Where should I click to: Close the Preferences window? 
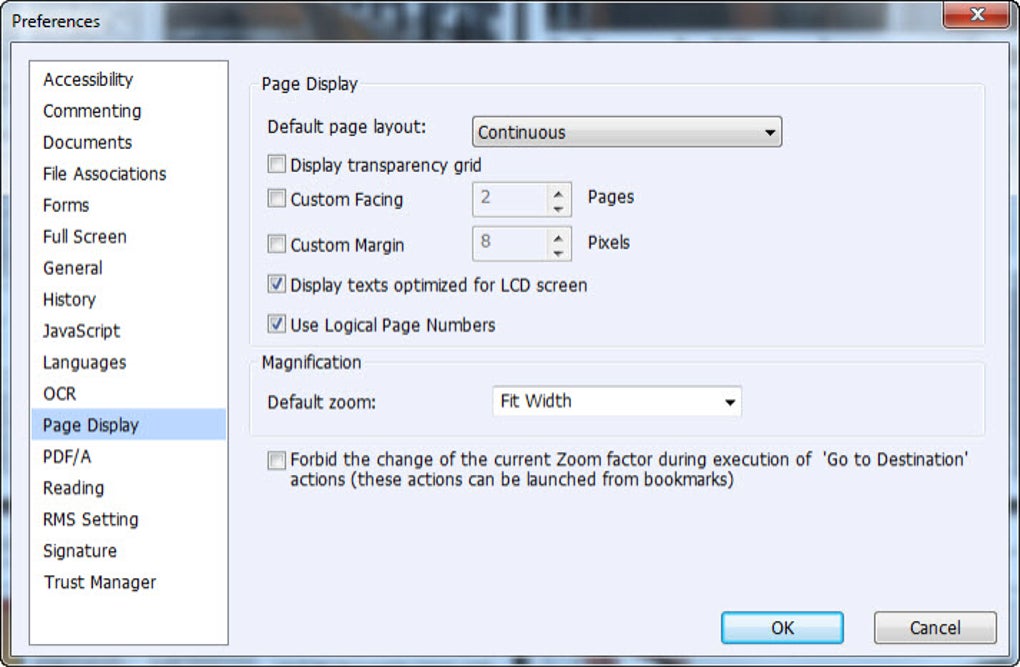point(976,14)
